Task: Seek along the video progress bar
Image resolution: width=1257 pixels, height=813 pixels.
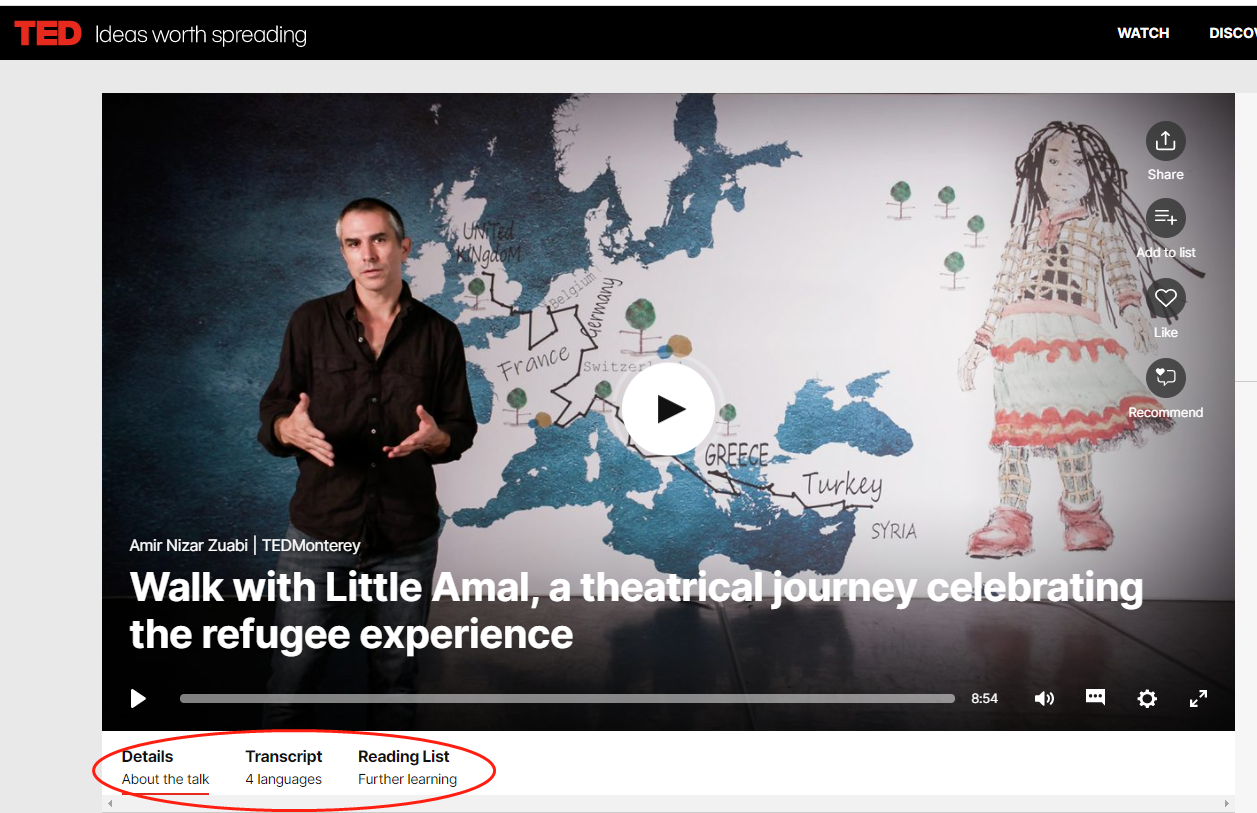Action: [x=567, y=699]
